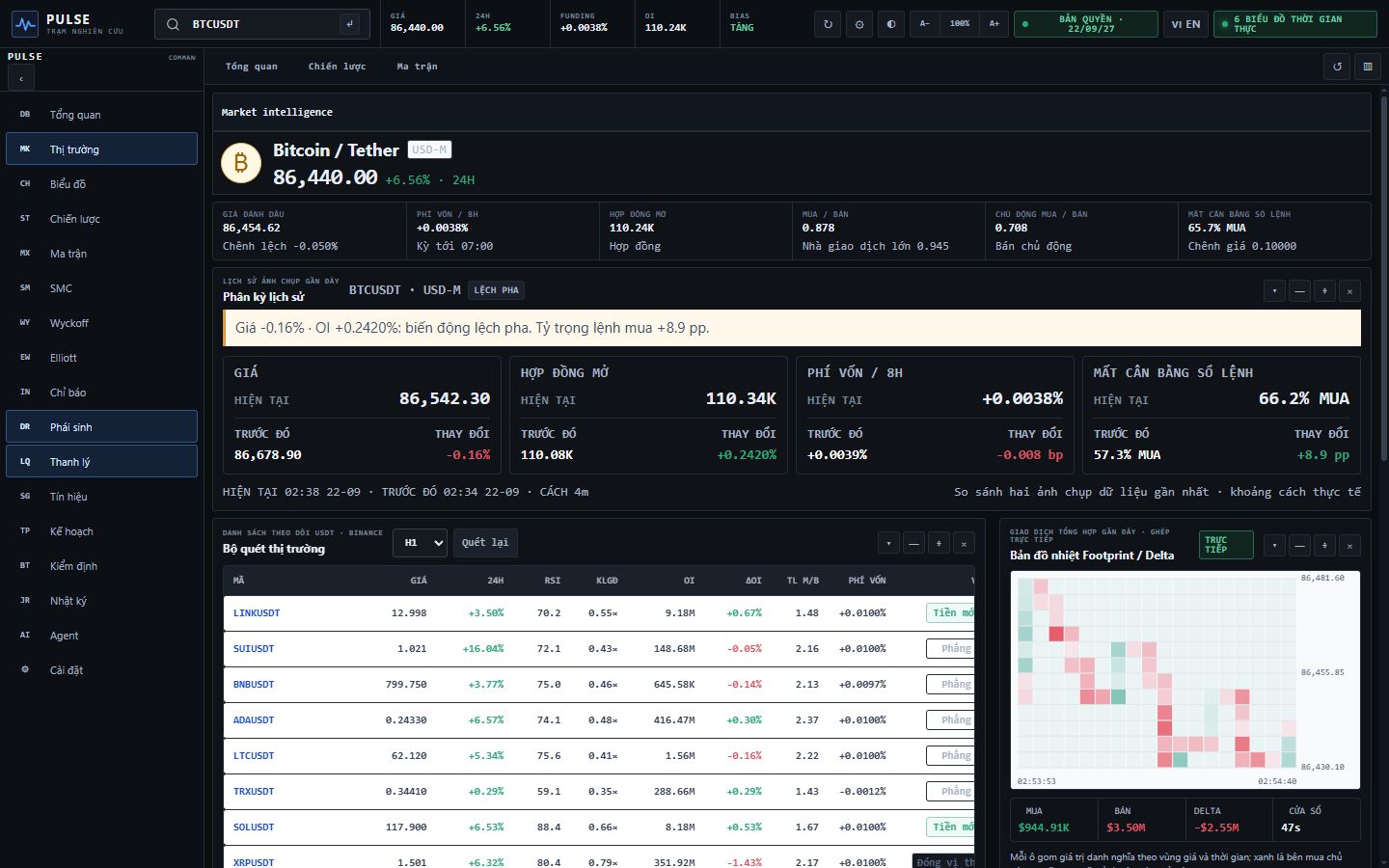Click the PULSE waveform logo icon

coord(25,24)
